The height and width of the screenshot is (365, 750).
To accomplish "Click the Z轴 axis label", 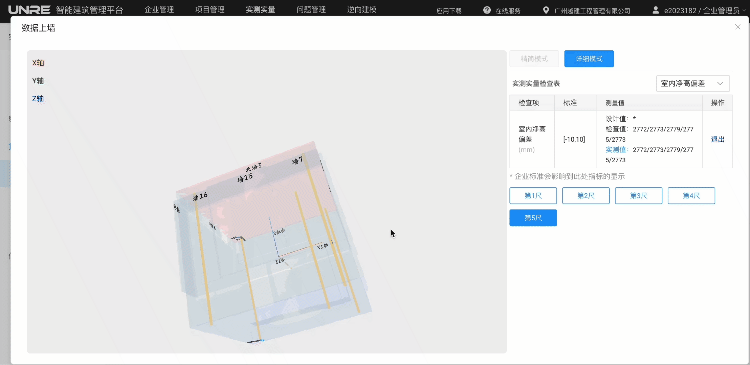I will pyautogui.click(x=38, y=99).
